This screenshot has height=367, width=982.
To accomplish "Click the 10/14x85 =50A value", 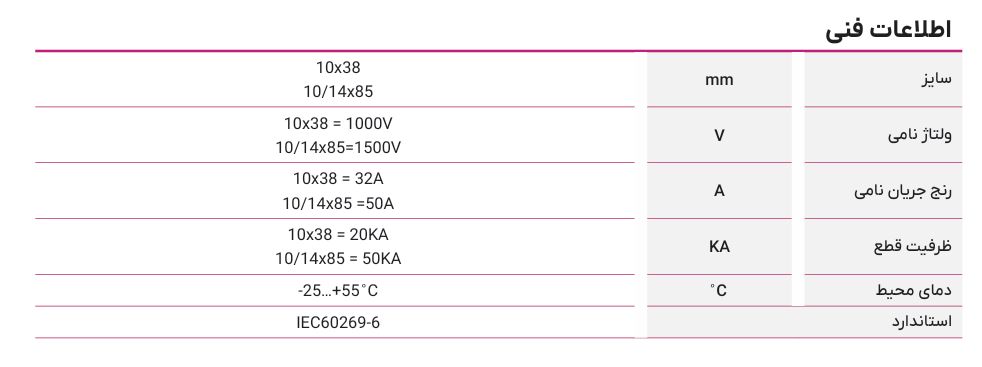I will tap(338, 204).
